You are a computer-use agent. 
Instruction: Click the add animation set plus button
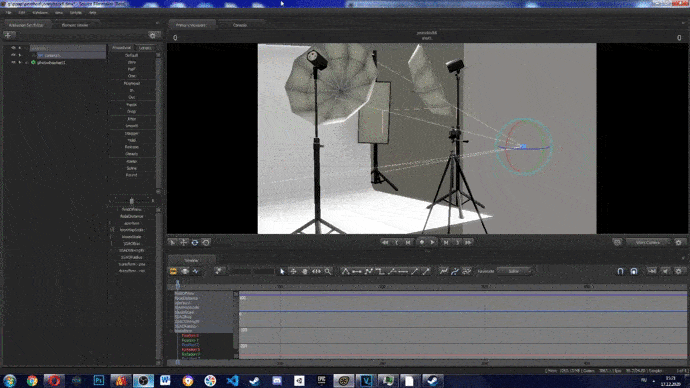click(8, 35)
